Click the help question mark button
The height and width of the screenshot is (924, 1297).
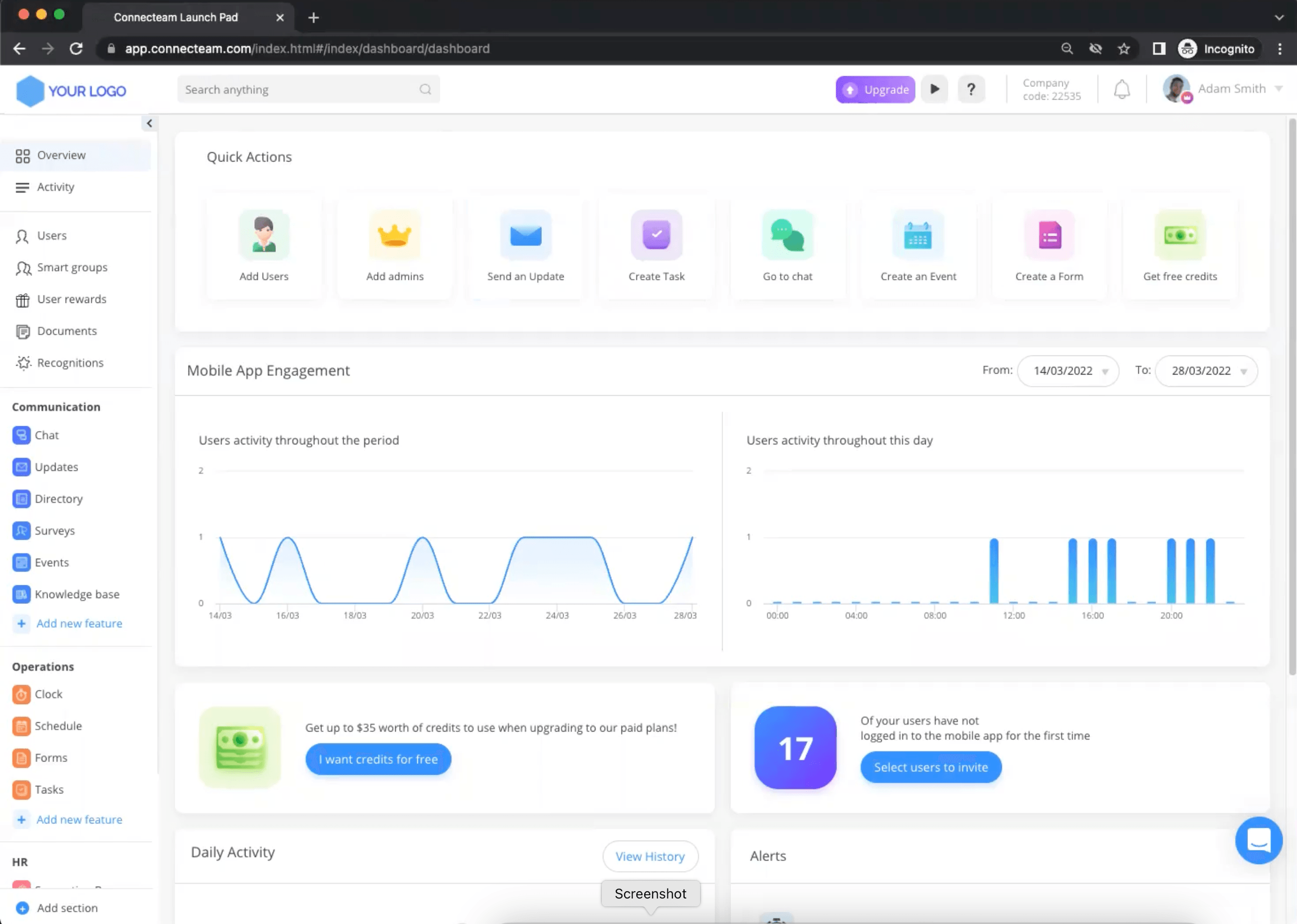tap(971, 89)
